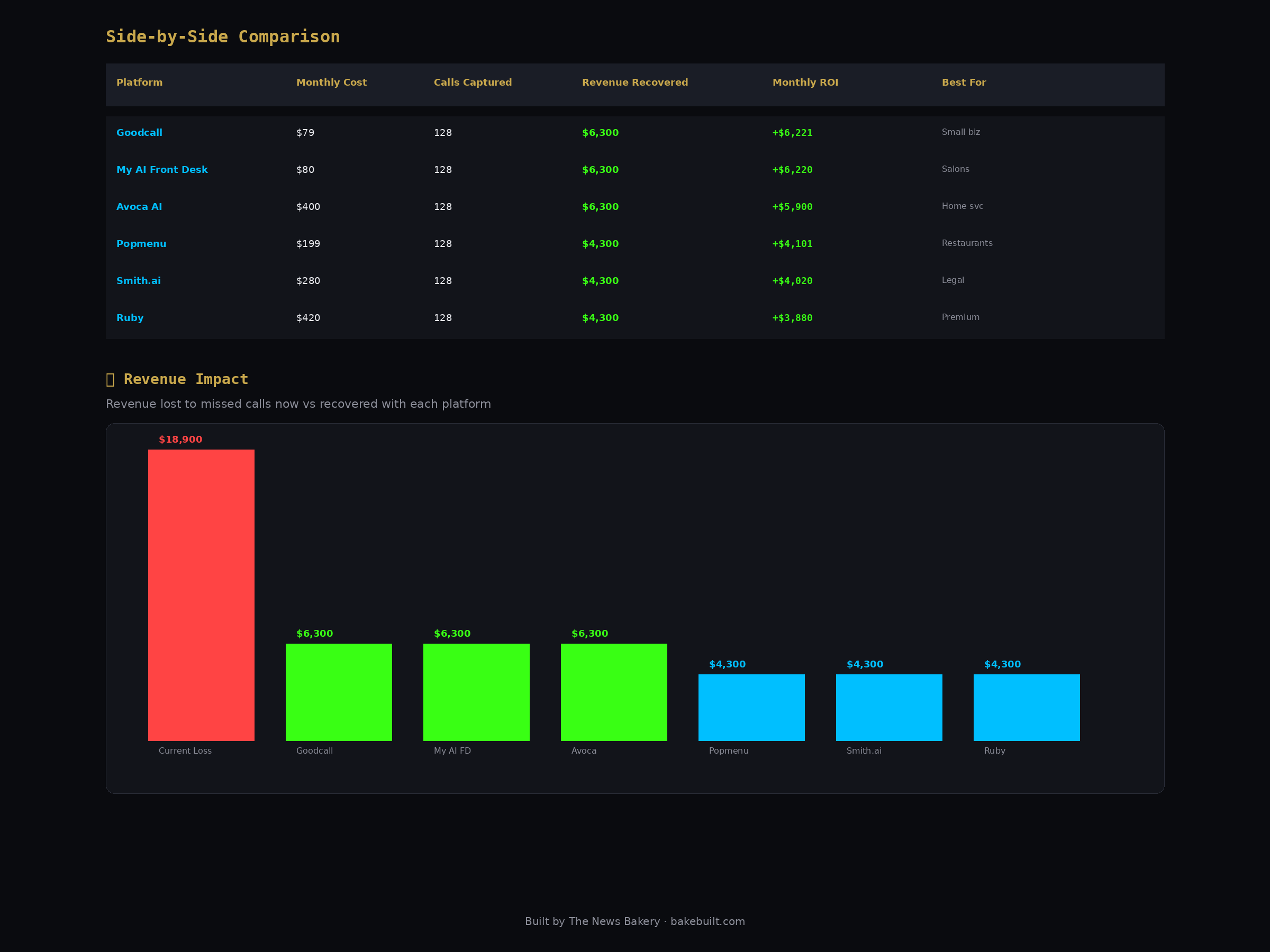Viewport: 1270px width, 952px height.
Task: Click the Best For column header
Action: click(x=964, y=83)
